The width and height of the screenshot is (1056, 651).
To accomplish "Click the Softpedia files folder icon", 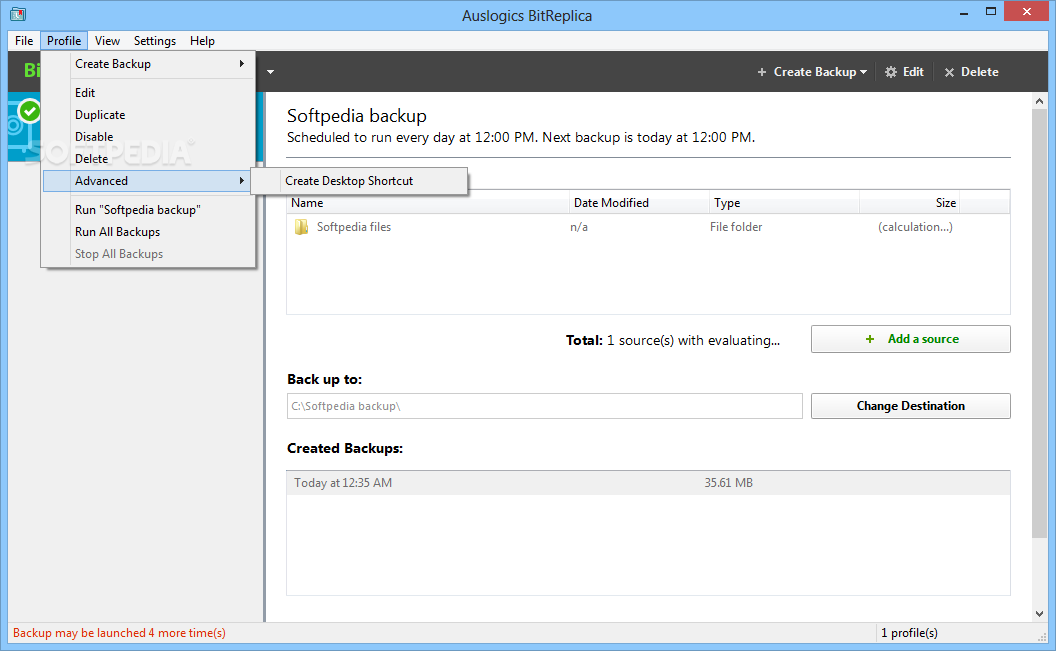I will (301, 227).
